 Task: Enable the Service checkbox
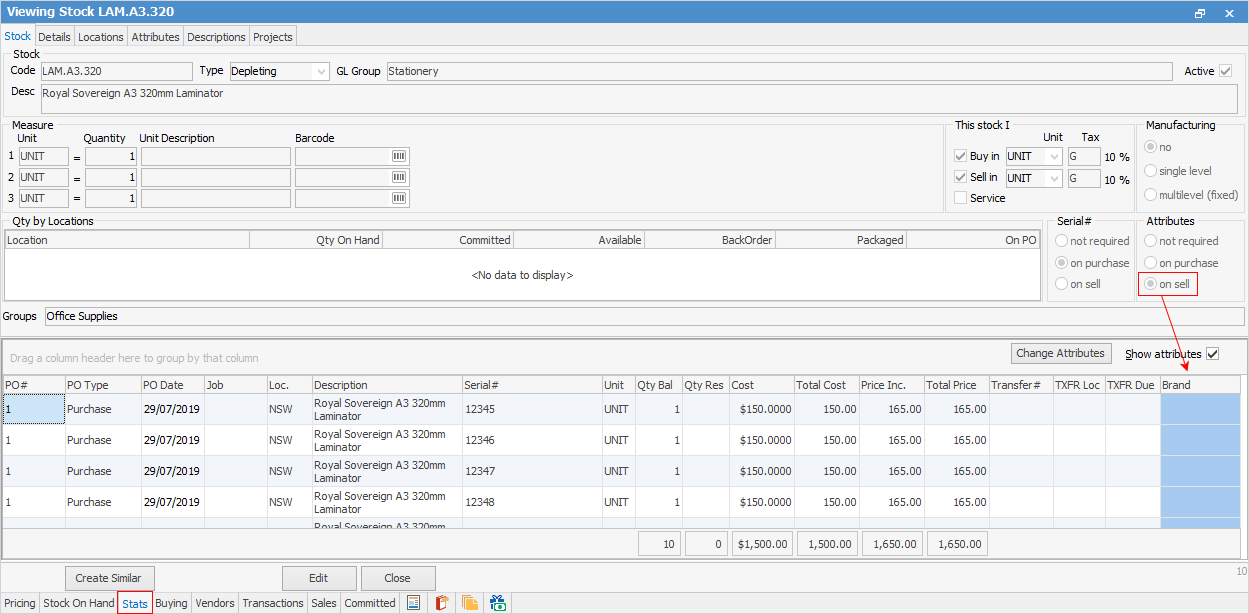click(x=961, y=197)
